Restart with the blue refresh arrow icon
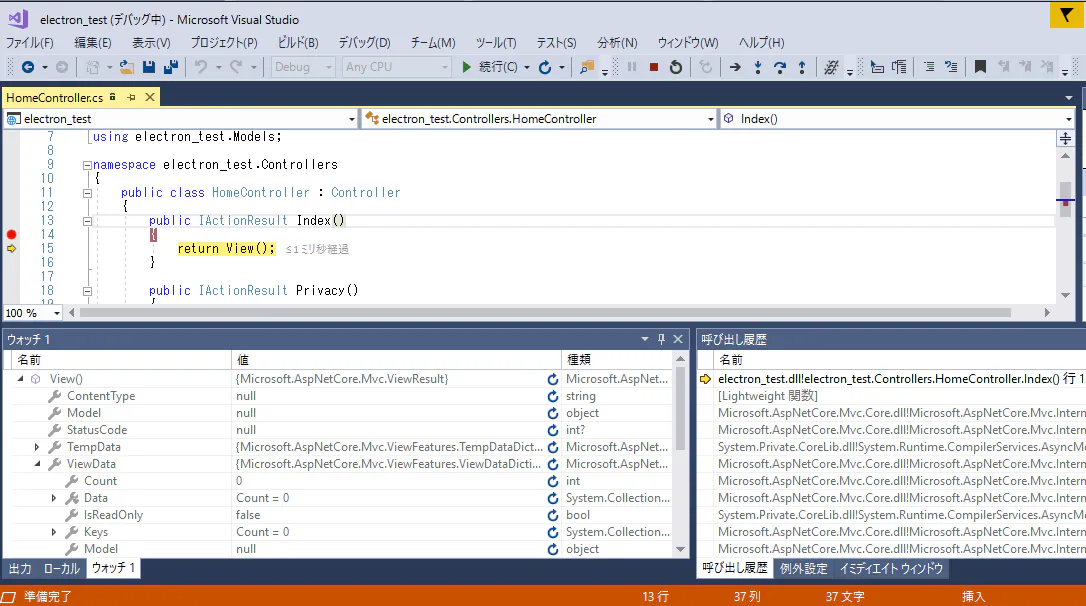1086x606 pixels. point(545,67)
